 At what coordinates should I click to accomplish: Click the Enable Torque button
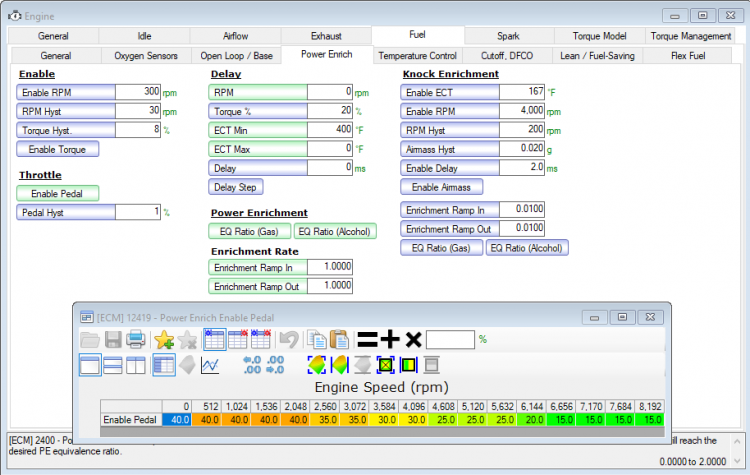pyautogui.click(x=57, y=149)
